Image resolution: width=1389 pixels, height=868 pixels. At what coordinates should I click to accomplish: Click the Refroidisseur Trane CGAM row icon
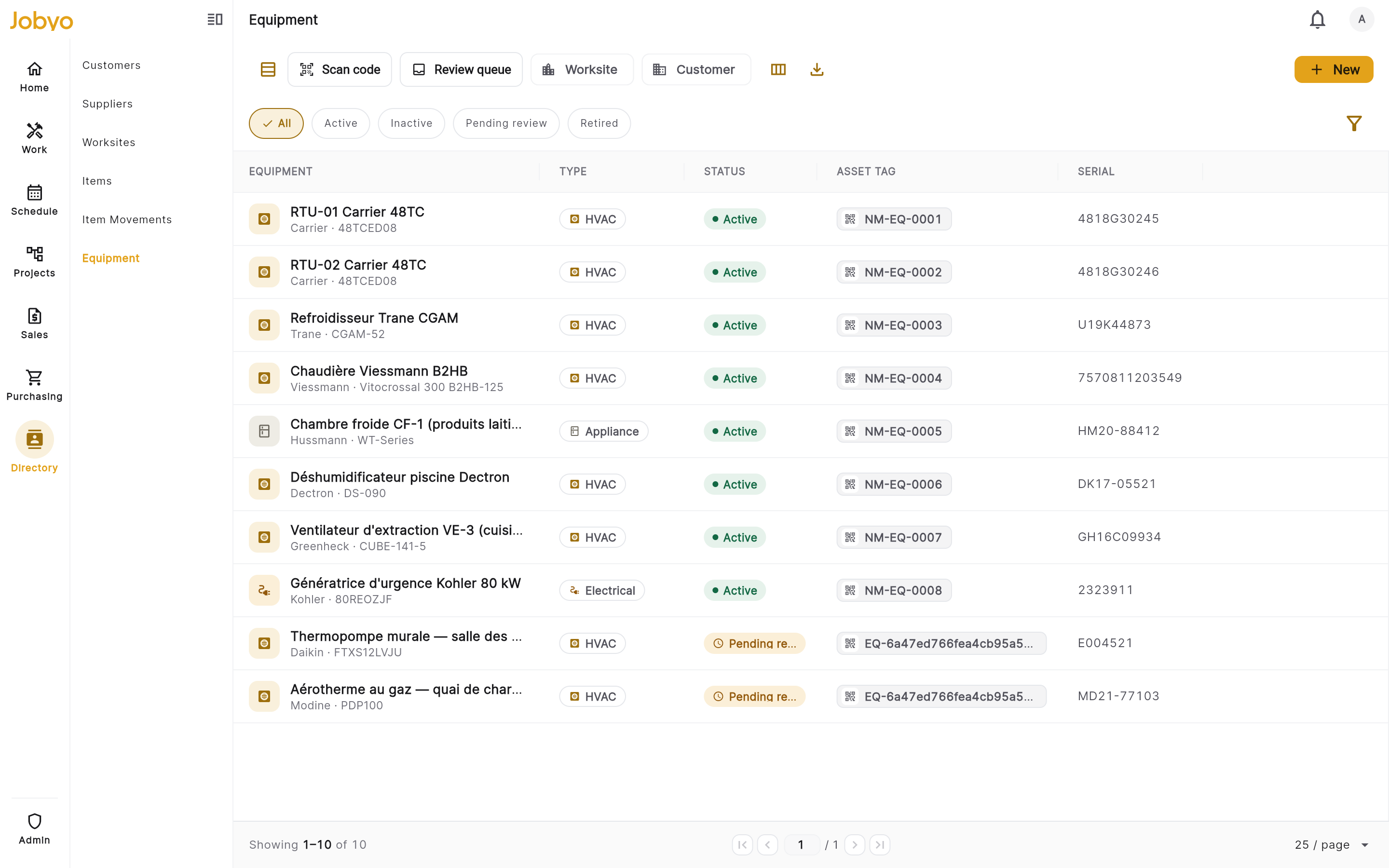(264, 325)
